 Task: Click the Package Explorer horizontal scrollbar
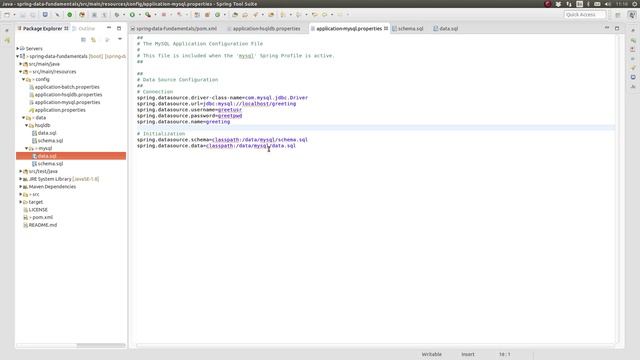point(101,345)
